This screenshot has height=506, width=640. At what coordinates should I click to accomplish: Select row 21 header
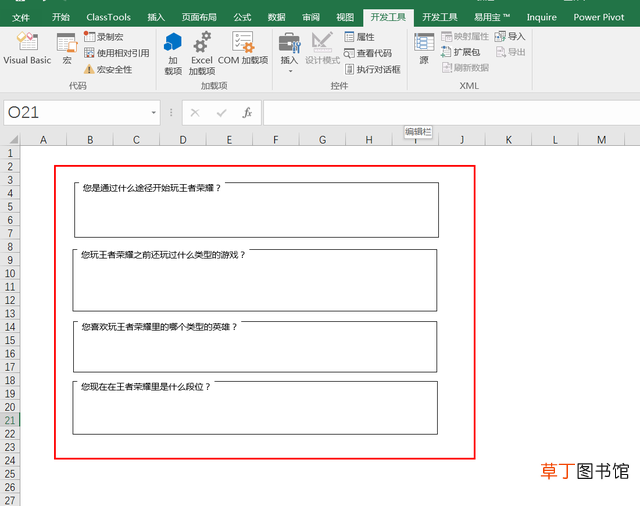tap(10, 420)
